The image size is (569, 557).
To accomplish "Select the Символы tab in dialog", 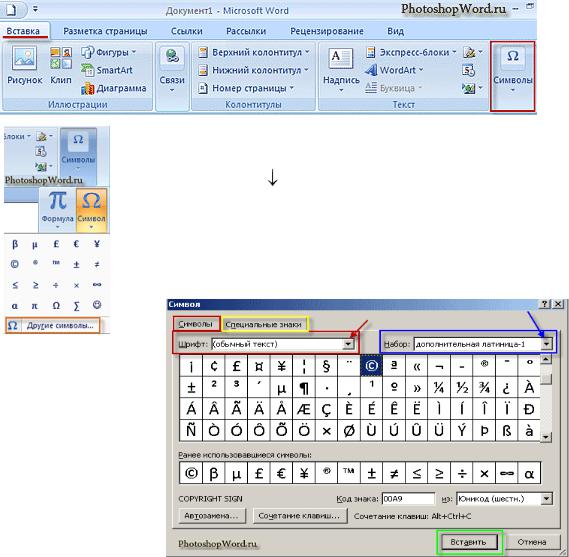I will pyautogui.click(x=196, y=324).
